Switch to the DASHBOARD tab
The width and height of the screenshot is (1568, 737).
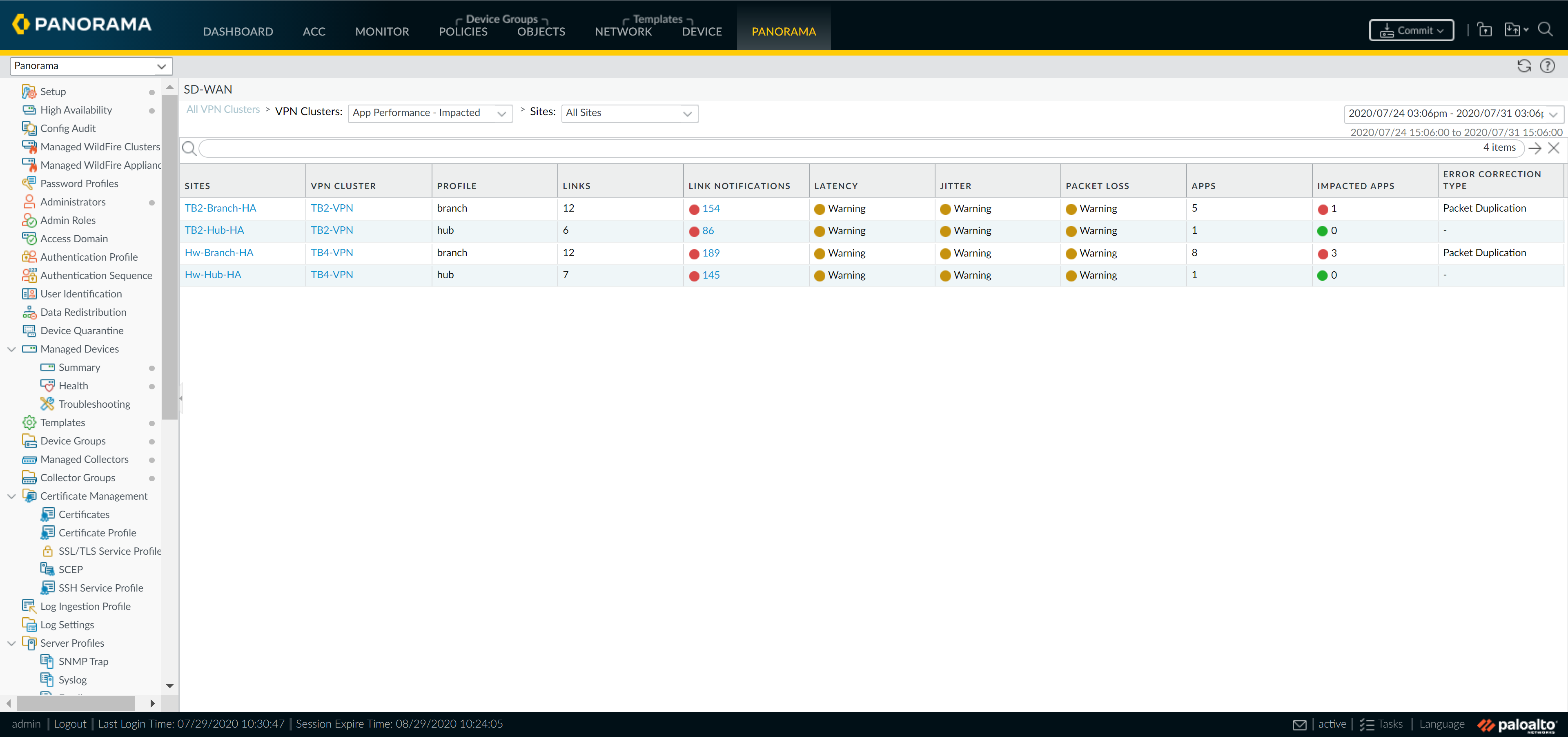[x=238, y=31]
